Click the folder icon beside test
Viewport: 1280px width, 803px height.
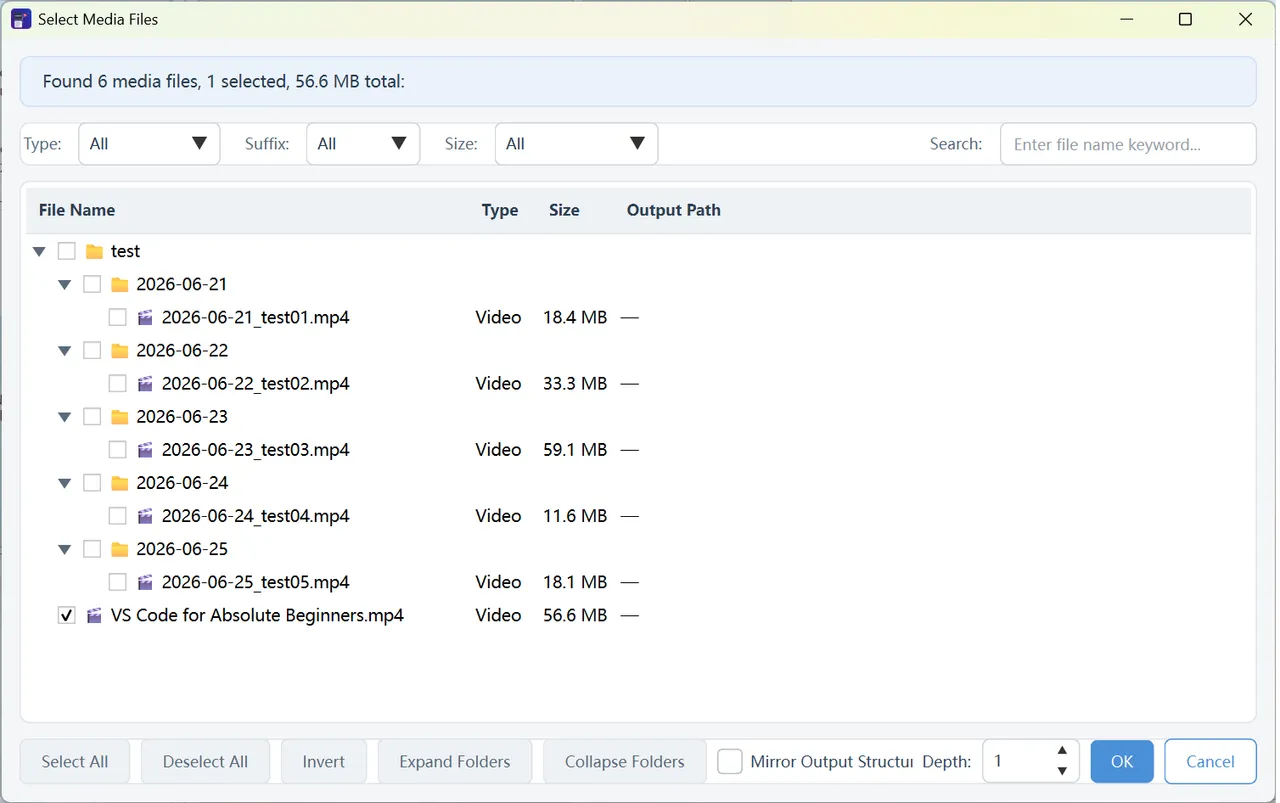click(x=95, y=252)
